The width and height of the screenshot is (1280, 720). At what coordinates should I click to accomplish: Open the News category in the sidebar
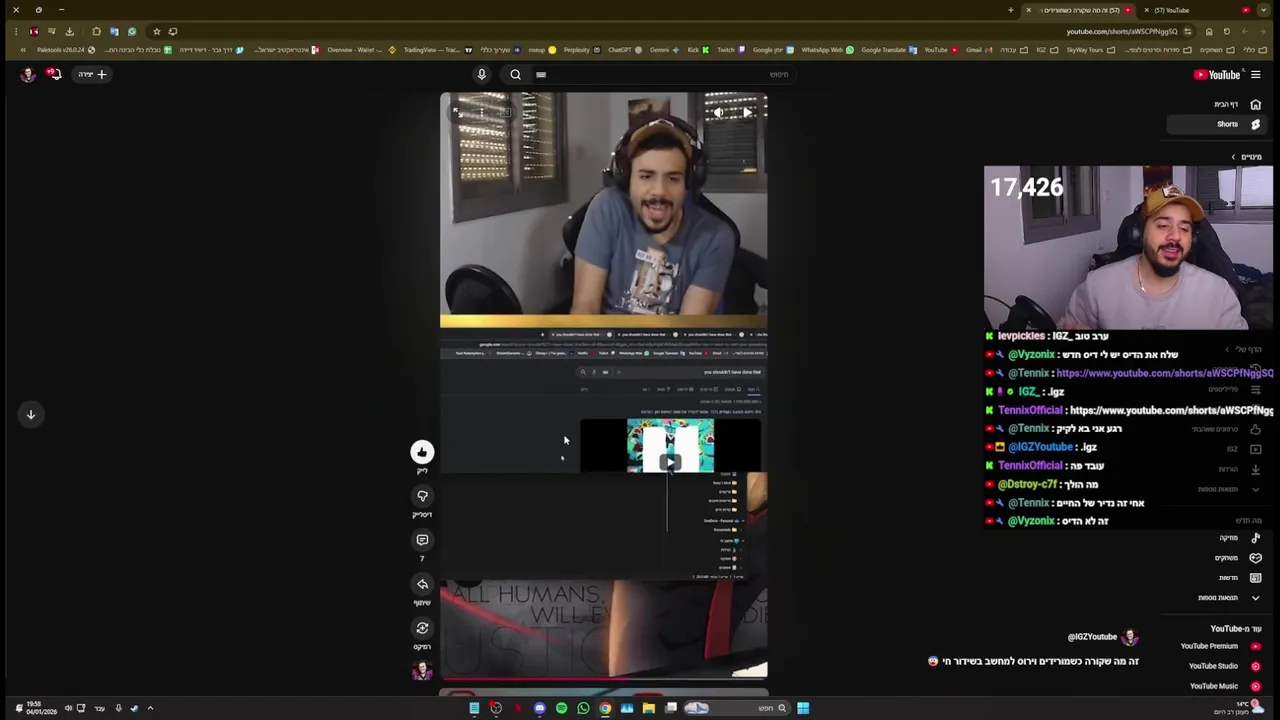(1238, 578)
